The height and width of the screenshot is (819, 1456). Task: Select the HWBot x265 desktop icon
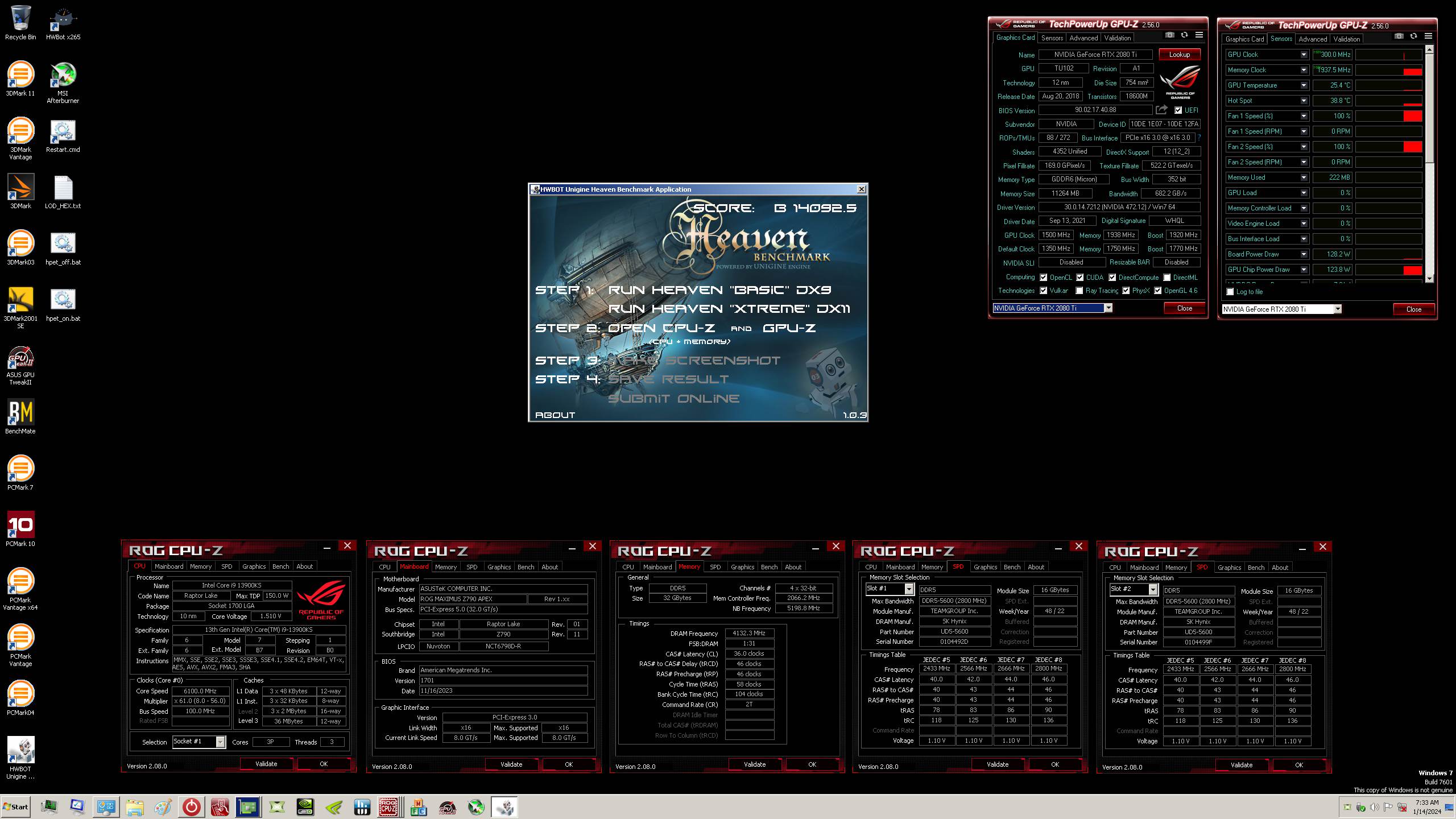[63, 23]
